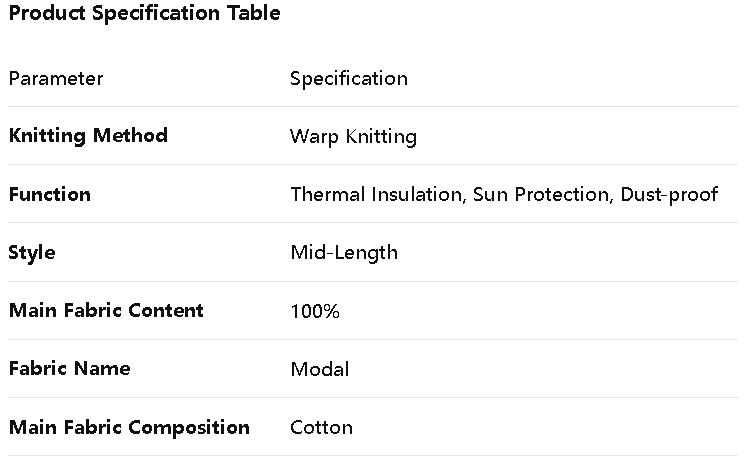This screenshot has height=461, width=755.
Task: Select the "Specification" column header
Action: click(x=349, y=78)
